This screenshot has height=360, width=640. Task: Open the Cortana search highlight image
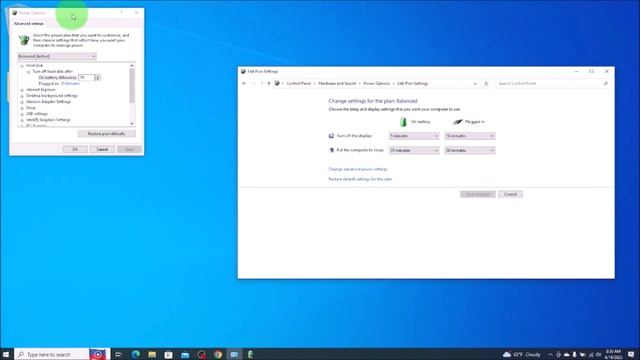[x=98, y=354]
